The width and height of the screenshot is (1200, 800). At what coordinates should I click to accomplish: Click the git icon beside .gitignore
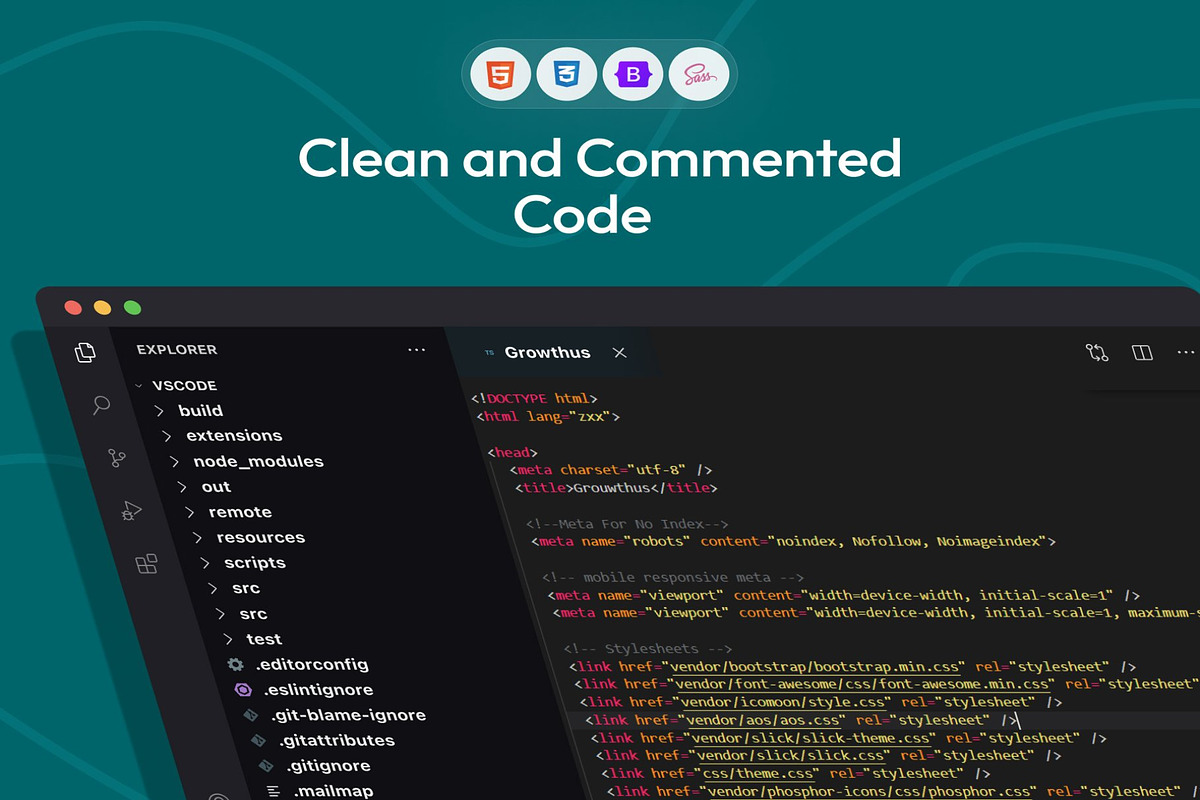pos(266,766)
